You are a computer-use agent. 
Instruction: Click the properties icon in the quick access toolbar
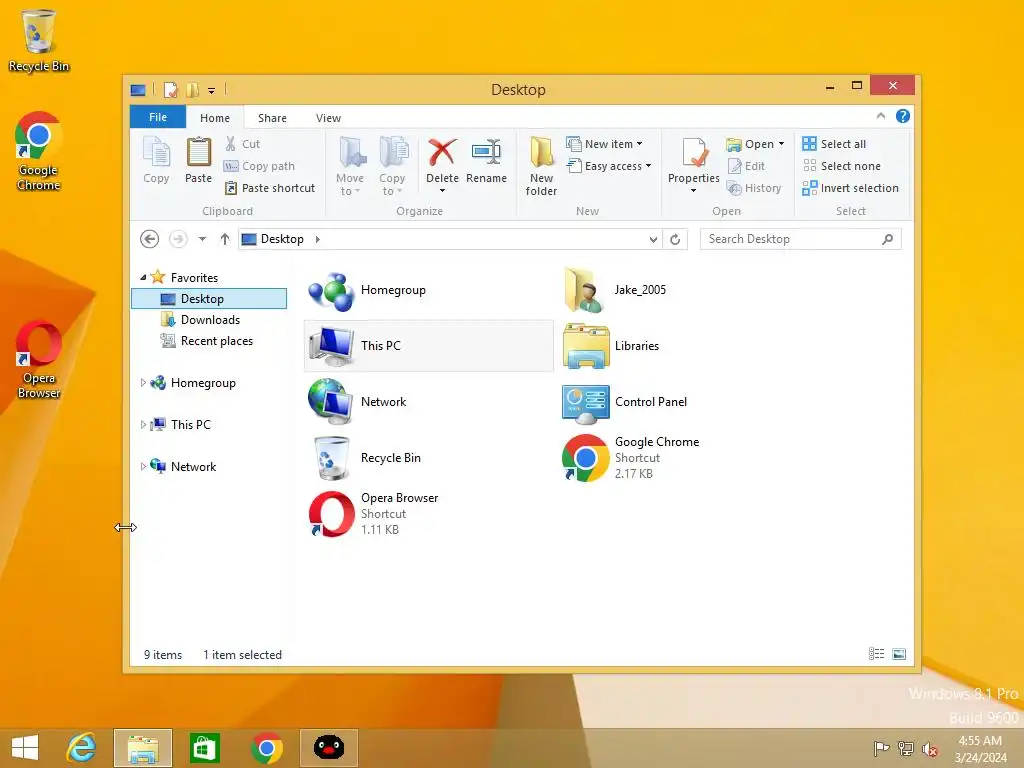click(x=170, y=89)
